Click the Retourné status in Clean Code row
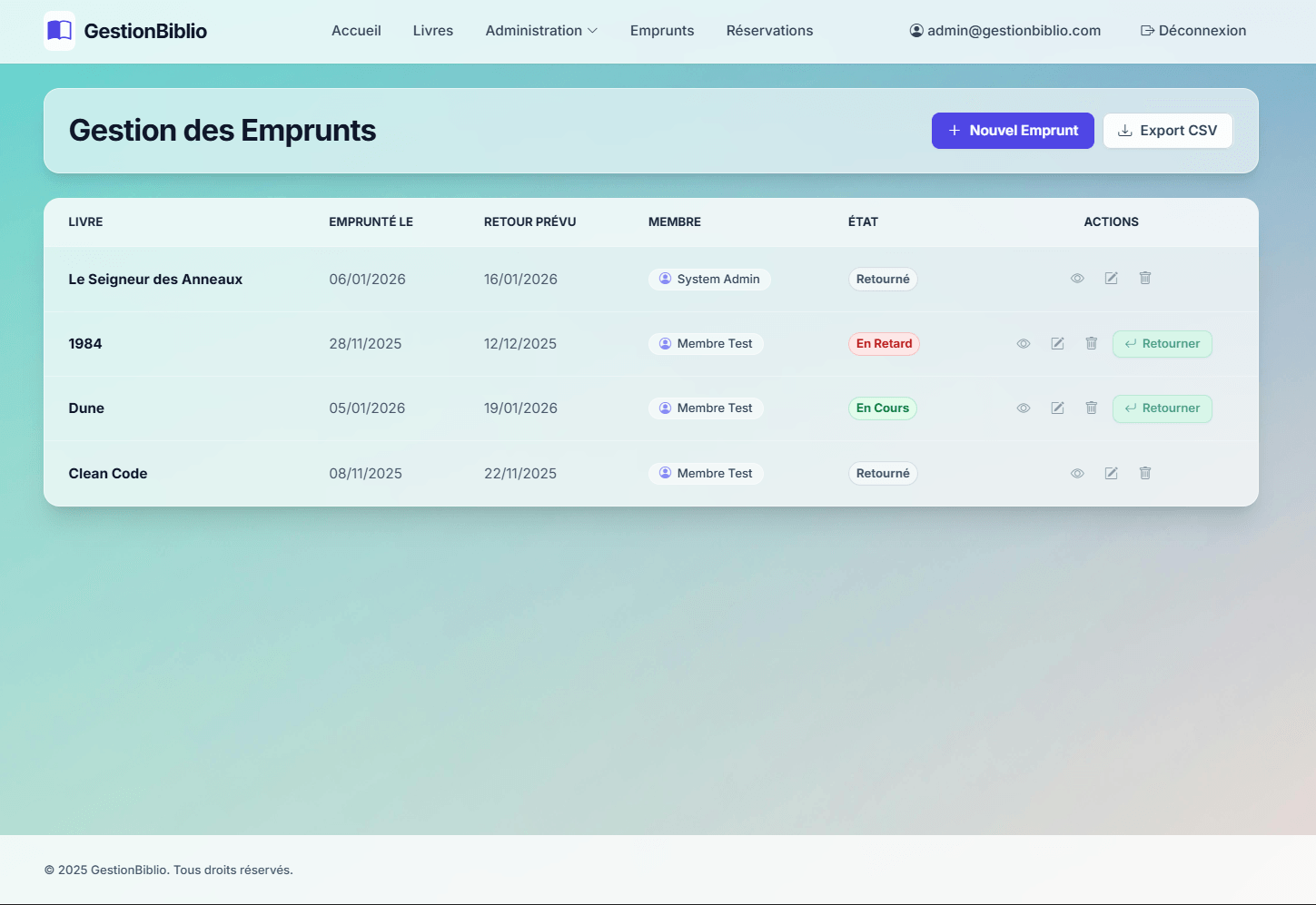Viewport: 1316px width, 905px height. (883, 474)
